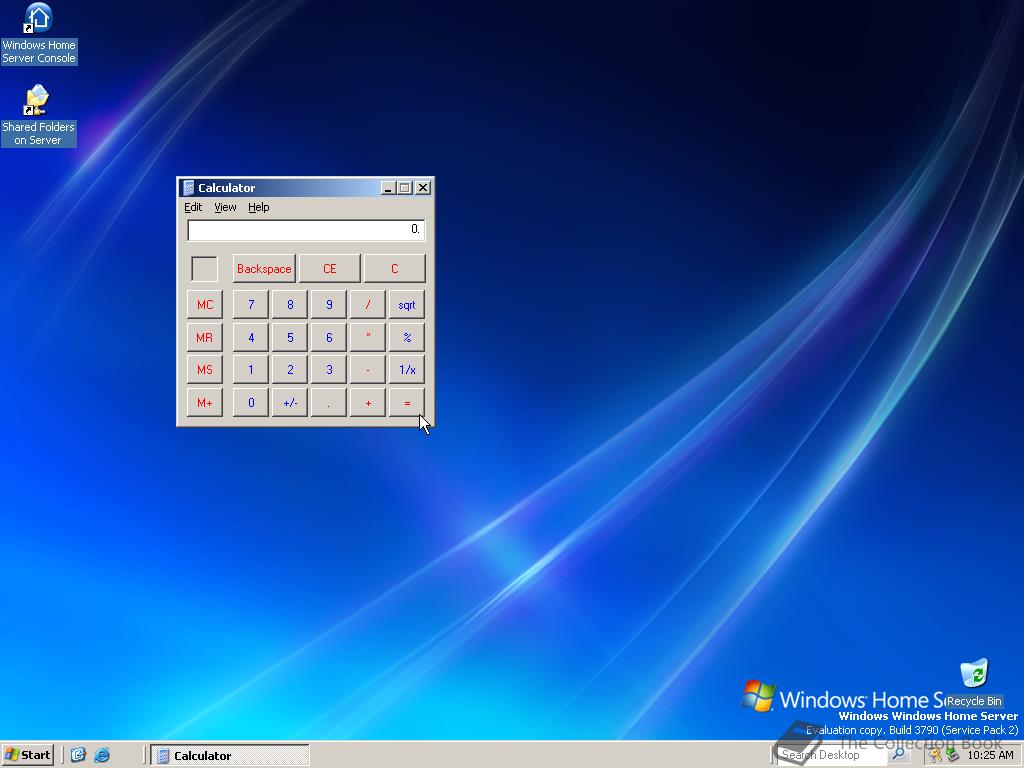Click Show Desktop quick launch icon
This screenshot has width=1024, height=768.
78,755
